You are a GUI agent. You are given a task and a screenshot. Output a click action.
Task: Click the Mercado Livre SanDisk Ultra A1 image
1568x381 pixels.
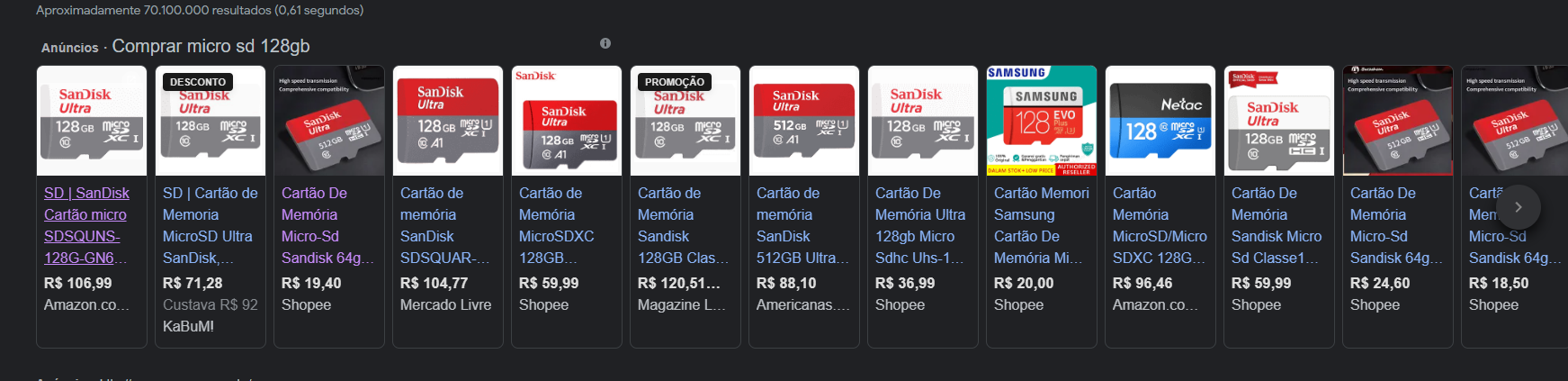[x=448, y=121]
